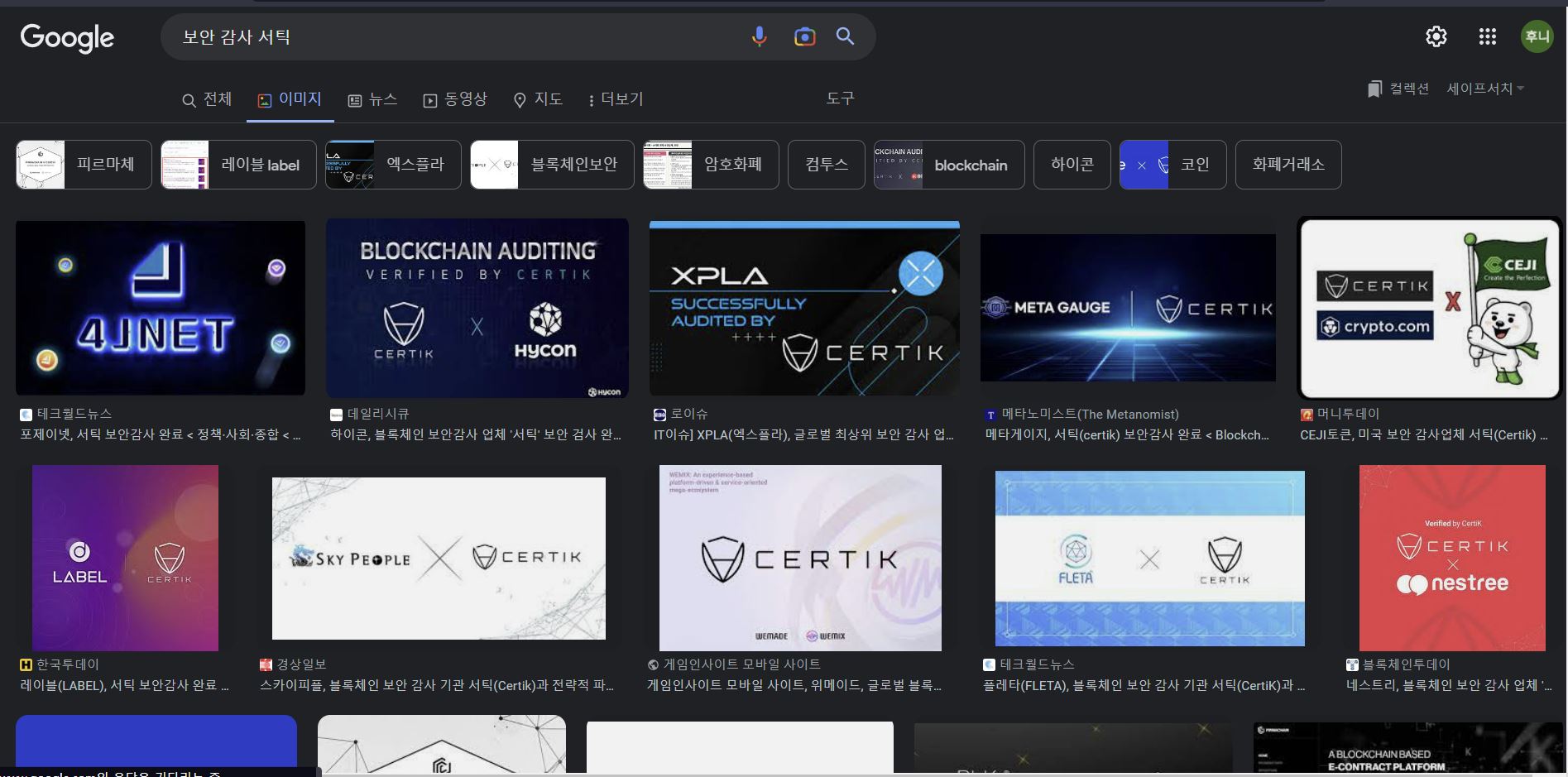Open the IT이슈] XPLA(엑스플라) title
This screenshot has width=1568, height=777.
pyautogui.click(x=803, y=434)
